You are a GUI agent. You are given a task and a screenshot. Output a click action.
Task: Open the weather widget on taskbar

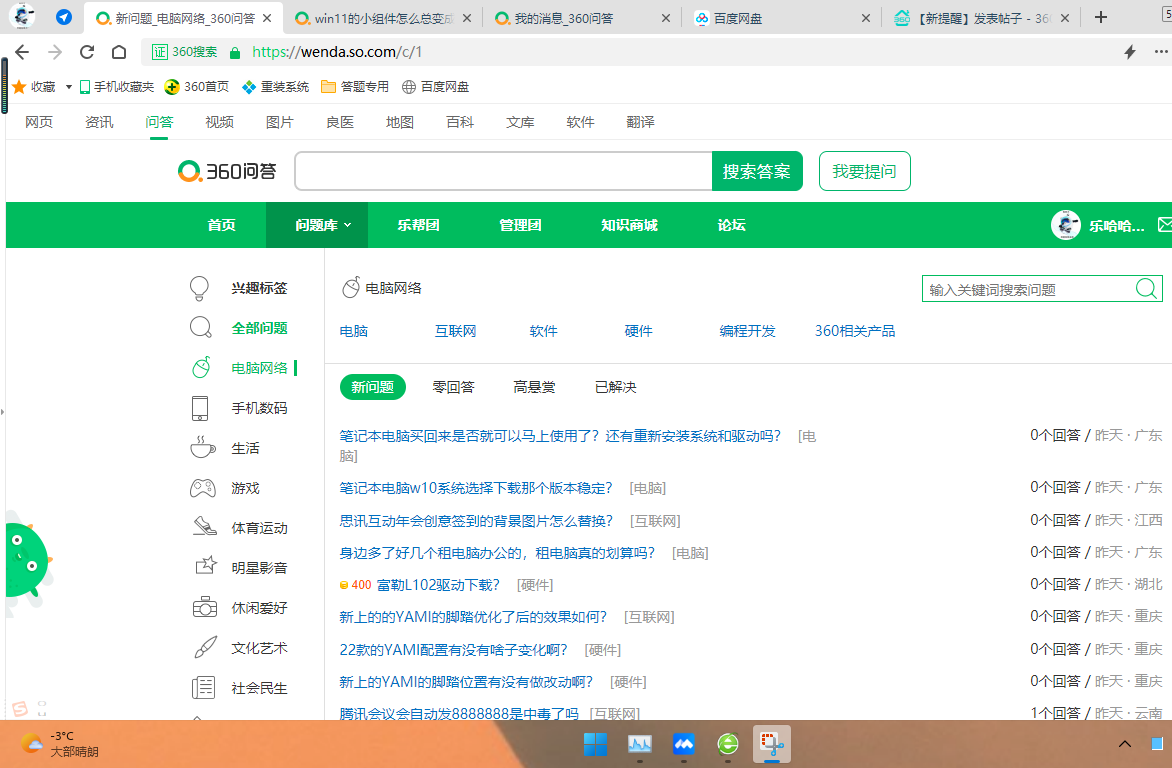(59, 744)
